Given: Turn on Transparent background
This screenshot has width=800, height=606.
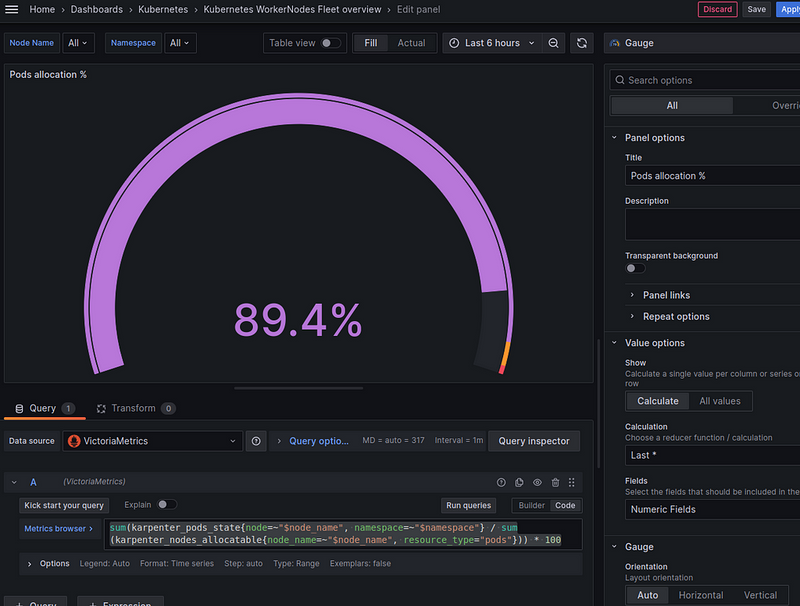Looking at the screenshot, I should 635,268.
